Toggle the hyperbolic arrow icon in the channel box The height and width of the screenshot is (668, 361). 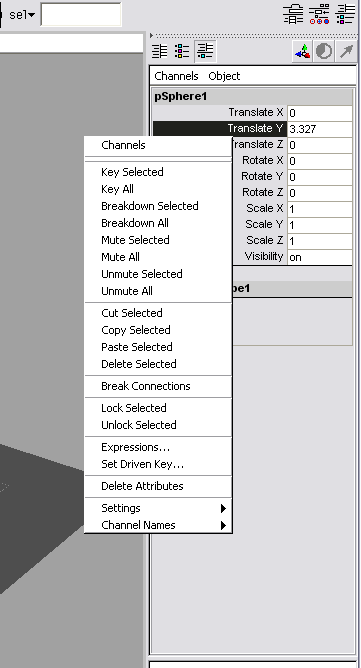[x=347, y=52]
